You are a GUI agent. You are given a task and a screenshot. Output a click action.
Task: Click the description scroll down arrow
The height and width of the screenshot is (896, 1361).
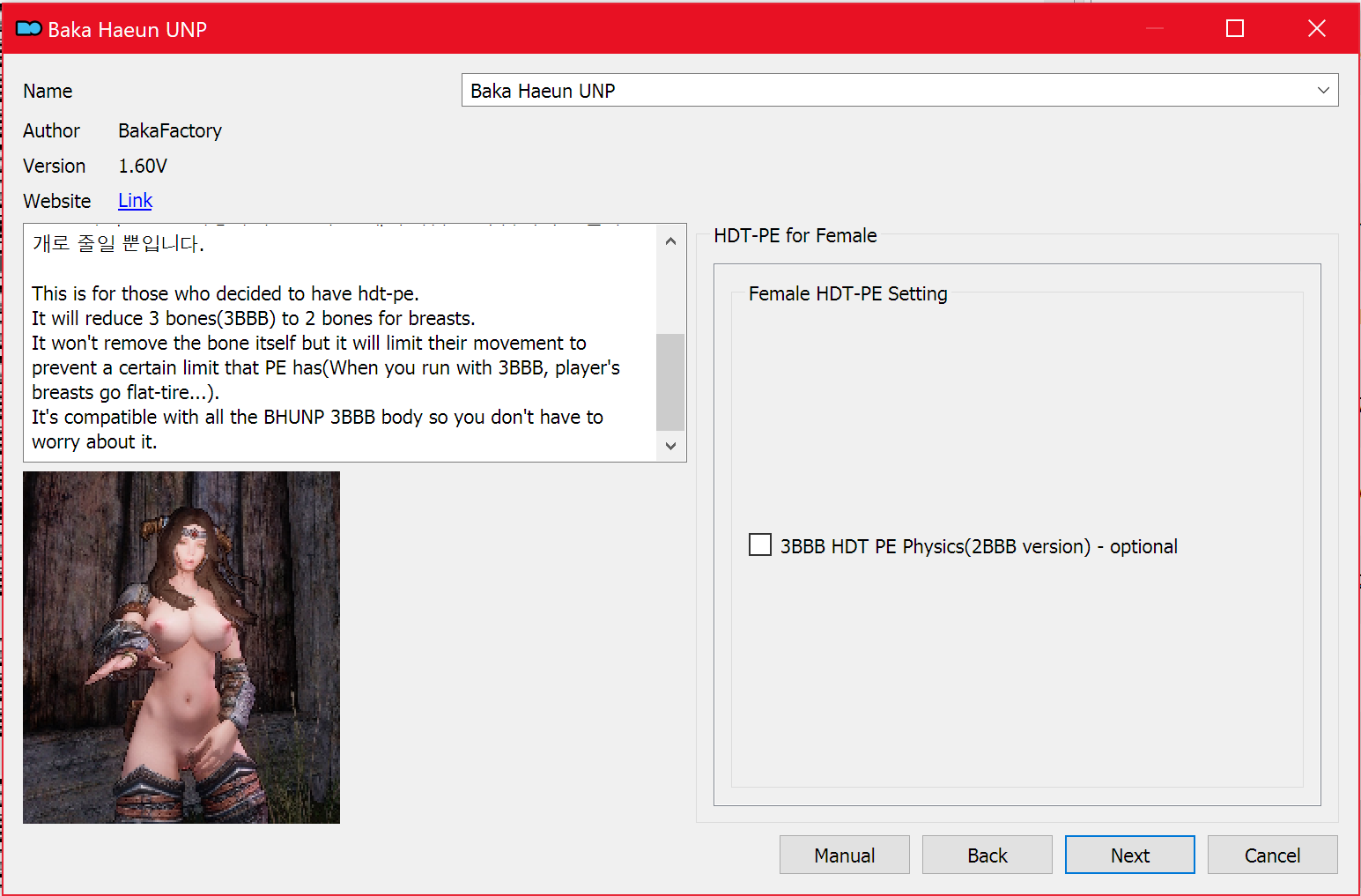pos(670,446)
